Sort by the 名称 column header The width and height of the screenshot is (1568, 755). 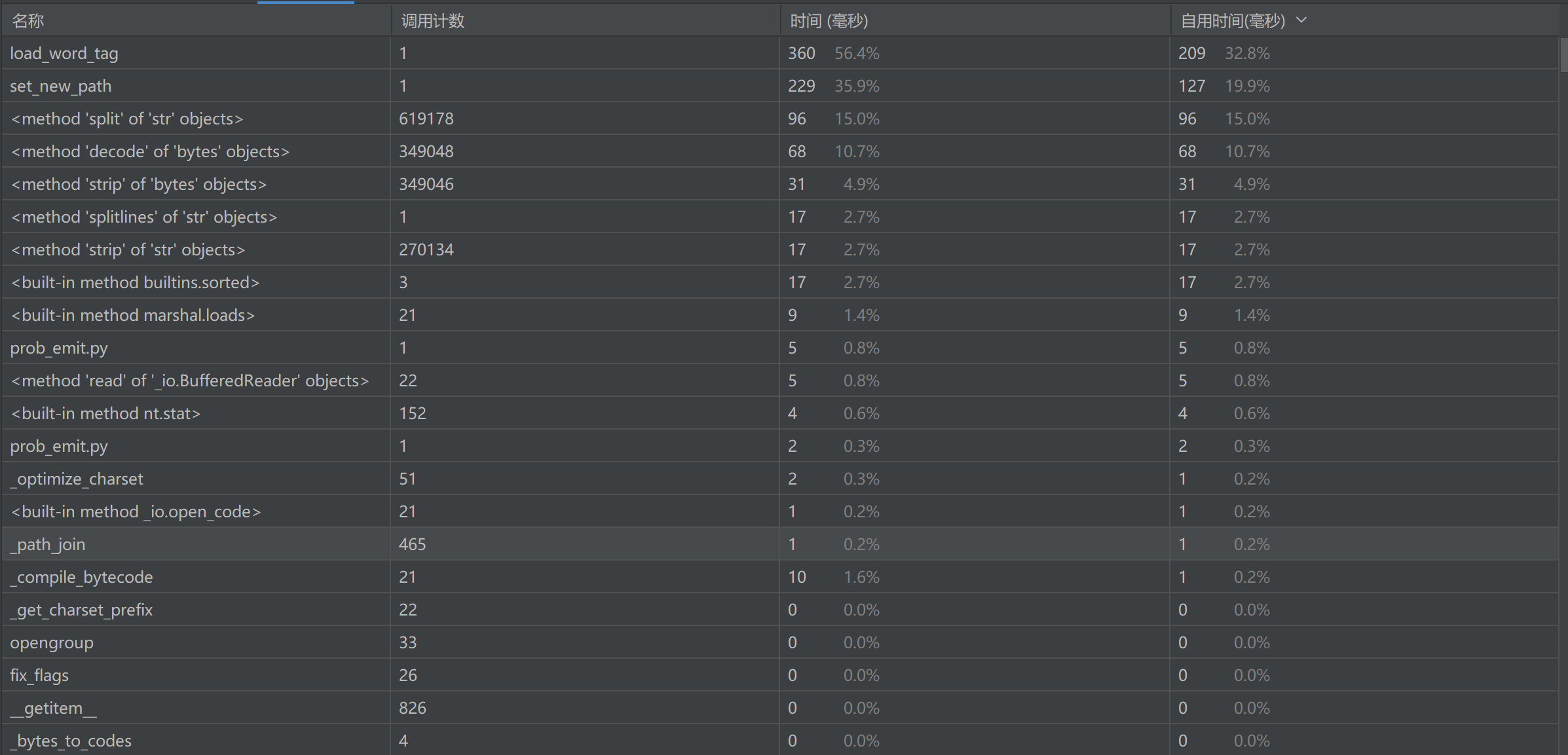(x=28, y=21)
